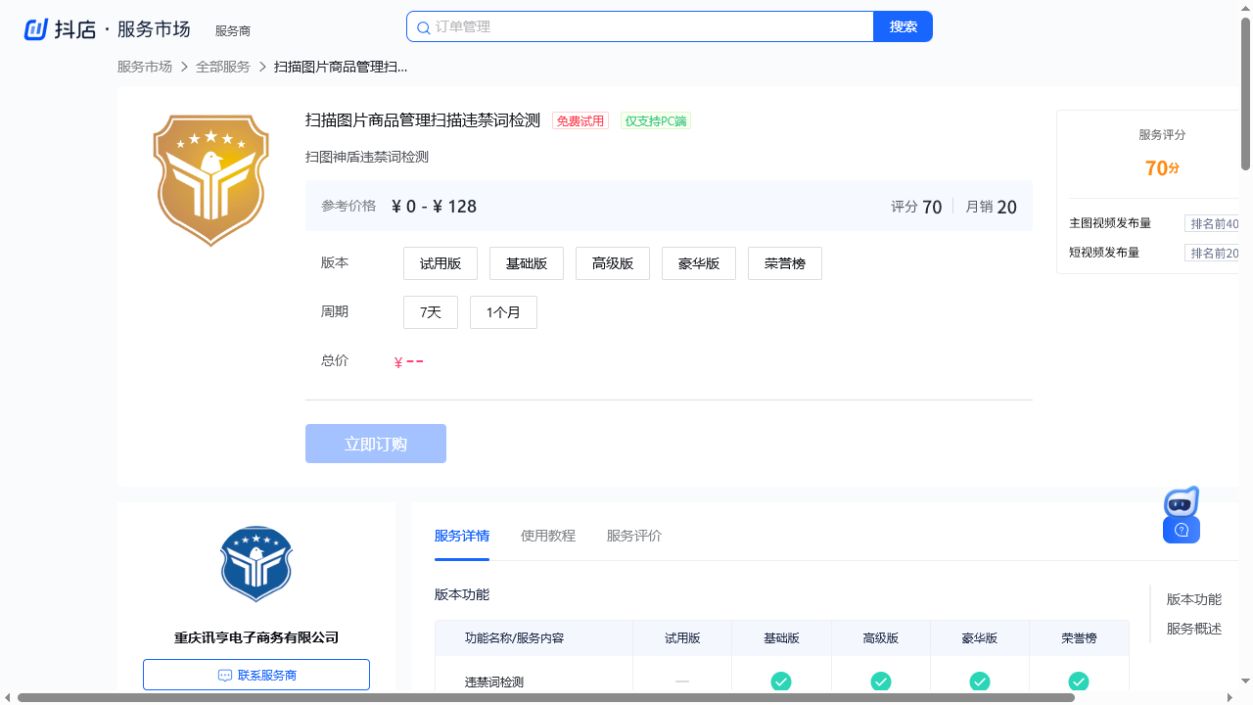Click the 搜索 button
This screenshot has width=1253, height=705.
pyautogui.click(x=903, y=27)
